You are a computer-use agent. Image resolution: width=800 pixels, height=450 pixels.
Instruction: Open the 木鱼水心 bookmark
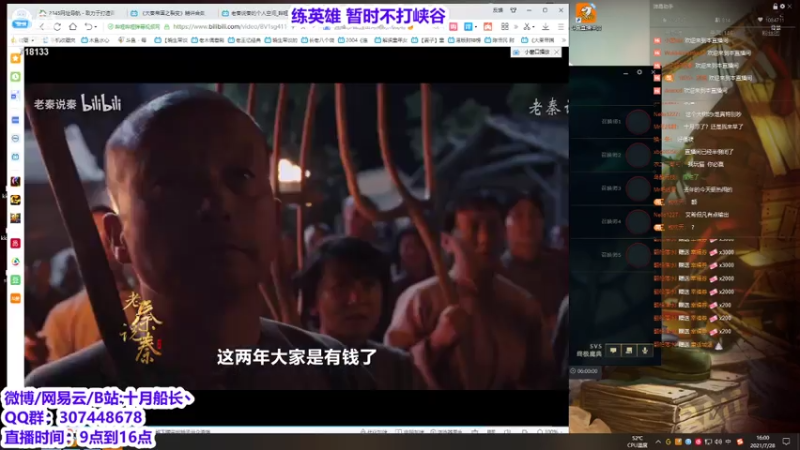pos(95,40)
